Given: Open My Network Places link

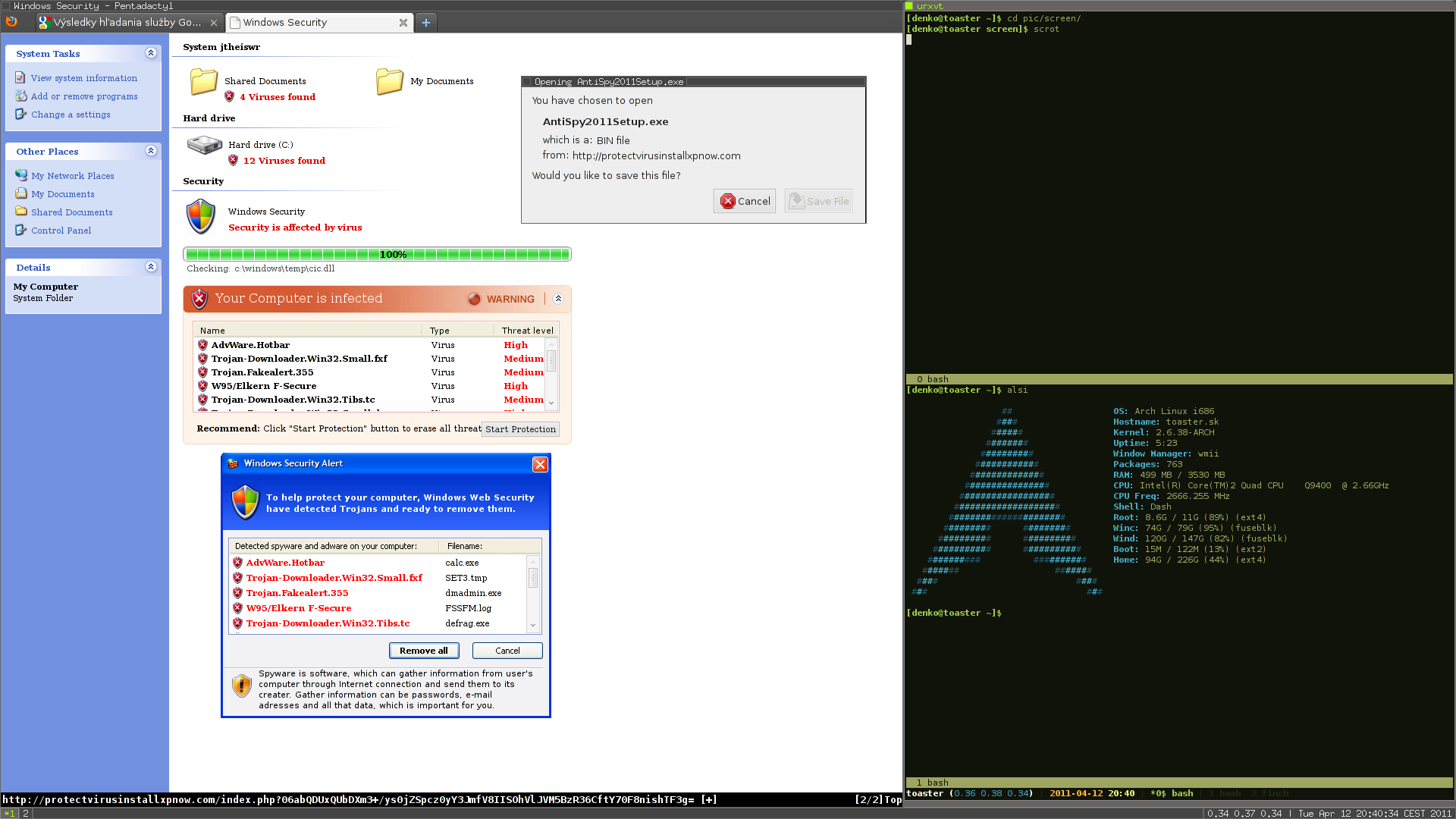Looking at the screenshot, I should pos(73,176).
